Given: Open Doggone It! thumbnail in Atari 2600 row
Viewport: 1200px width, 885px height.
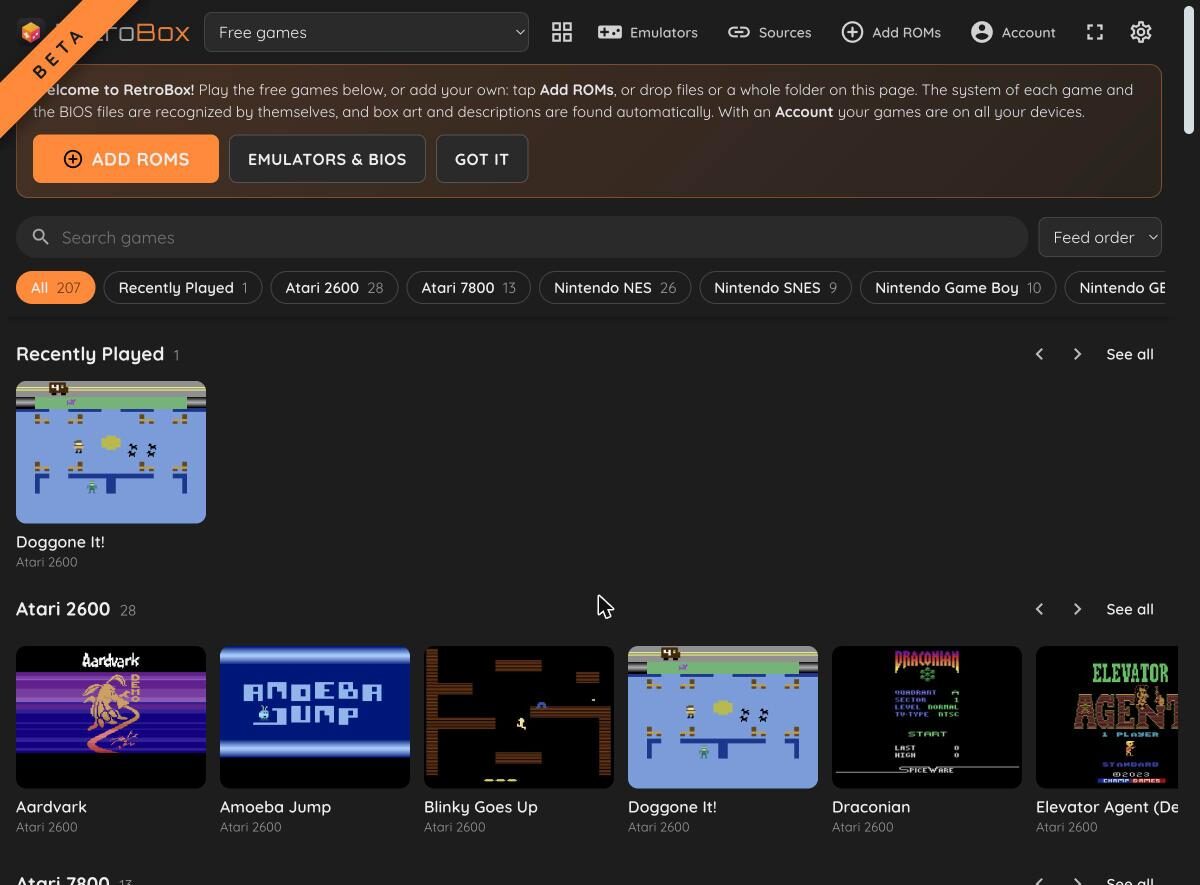Looking at the screenshot, I should point(723,717).
